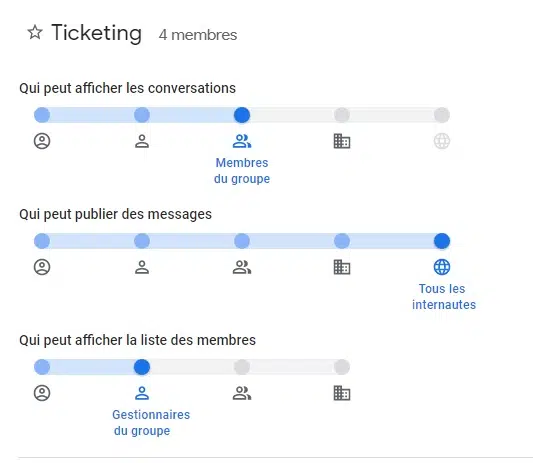Viewport: 533px width, 463px height.
Task: Click organization building icon under member list
Action: pyautogui.click(x=342, y=393)
